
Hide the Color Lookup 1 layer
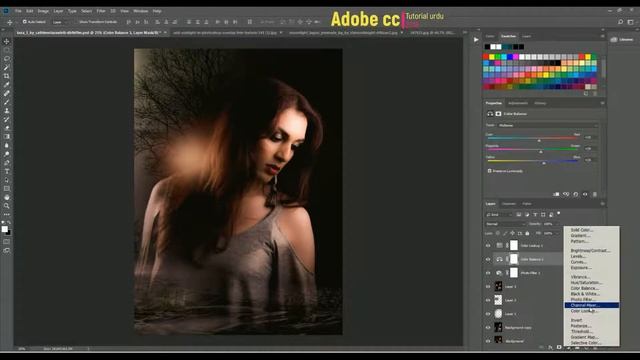[x=488, y=246]
